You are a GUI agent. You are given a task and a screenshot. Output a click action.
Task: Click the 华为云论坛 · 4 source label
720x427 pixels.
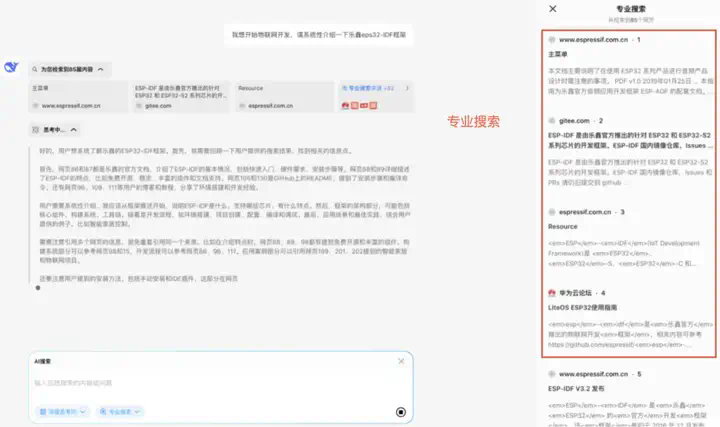tap(582, 293)
